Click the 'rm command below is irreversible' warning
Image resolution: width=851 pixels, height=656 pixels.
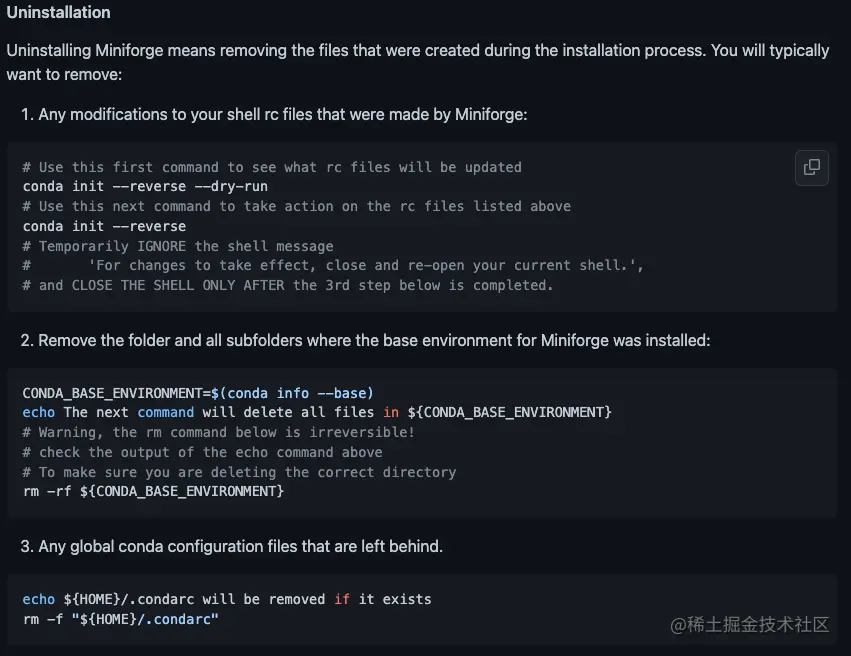tap(218, 432)
